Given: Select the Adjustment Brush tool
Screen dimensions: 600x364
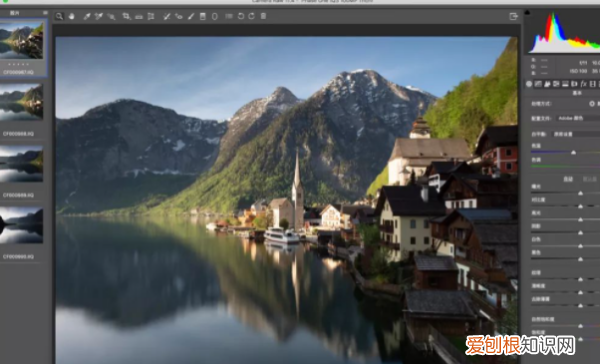Looking at the screenshot, I should click(191, 16).
